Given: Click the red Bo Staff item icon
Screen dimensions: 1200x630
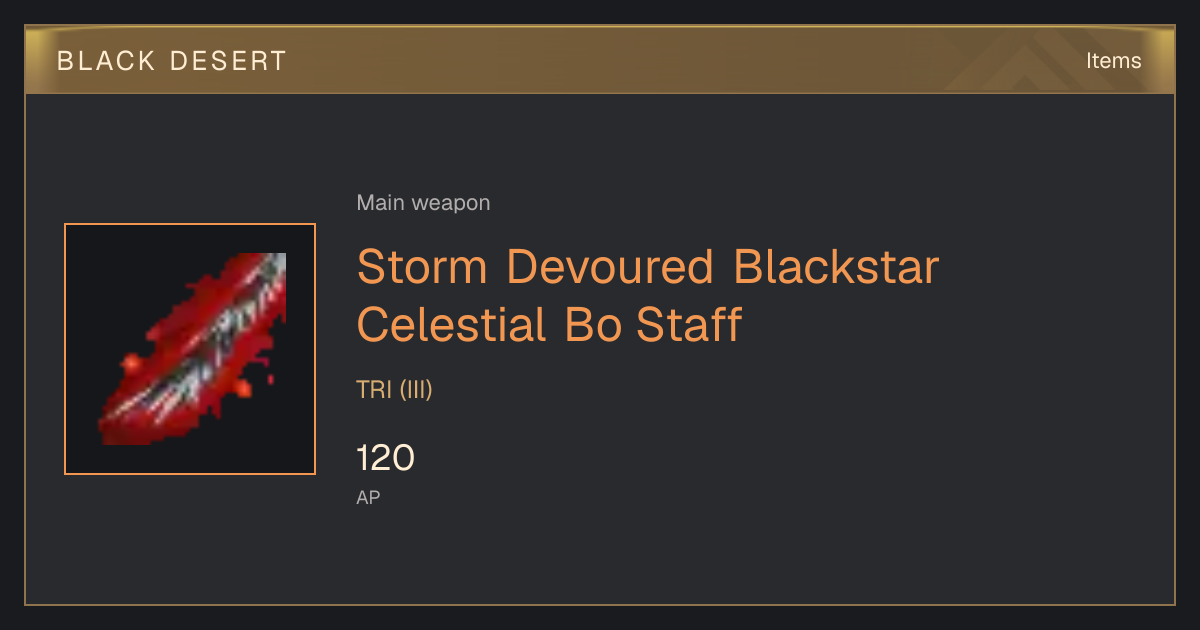Looking at the screenshot, I should click(x=191, y=349).
